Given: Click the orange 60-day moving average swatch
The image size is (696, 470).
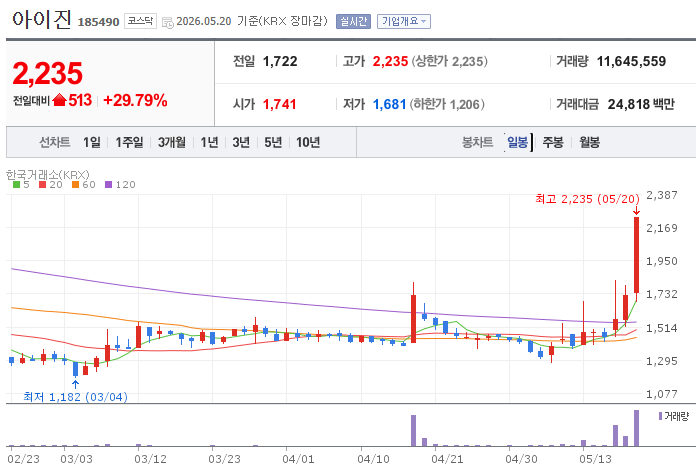Looking at the screenshot, I should tap(75, 185).
